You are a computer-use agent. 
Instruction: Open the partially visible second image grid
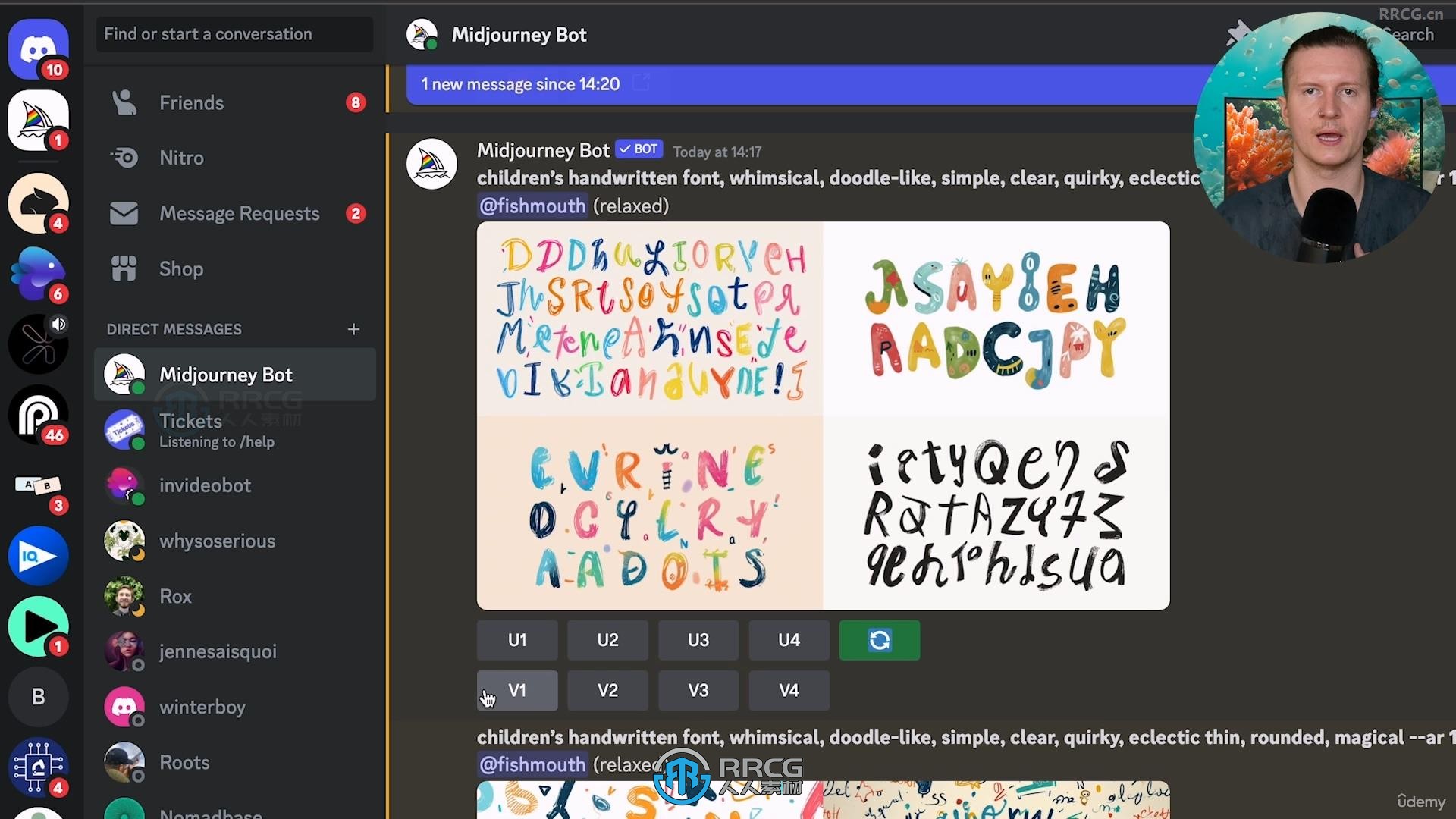[823, 800]
